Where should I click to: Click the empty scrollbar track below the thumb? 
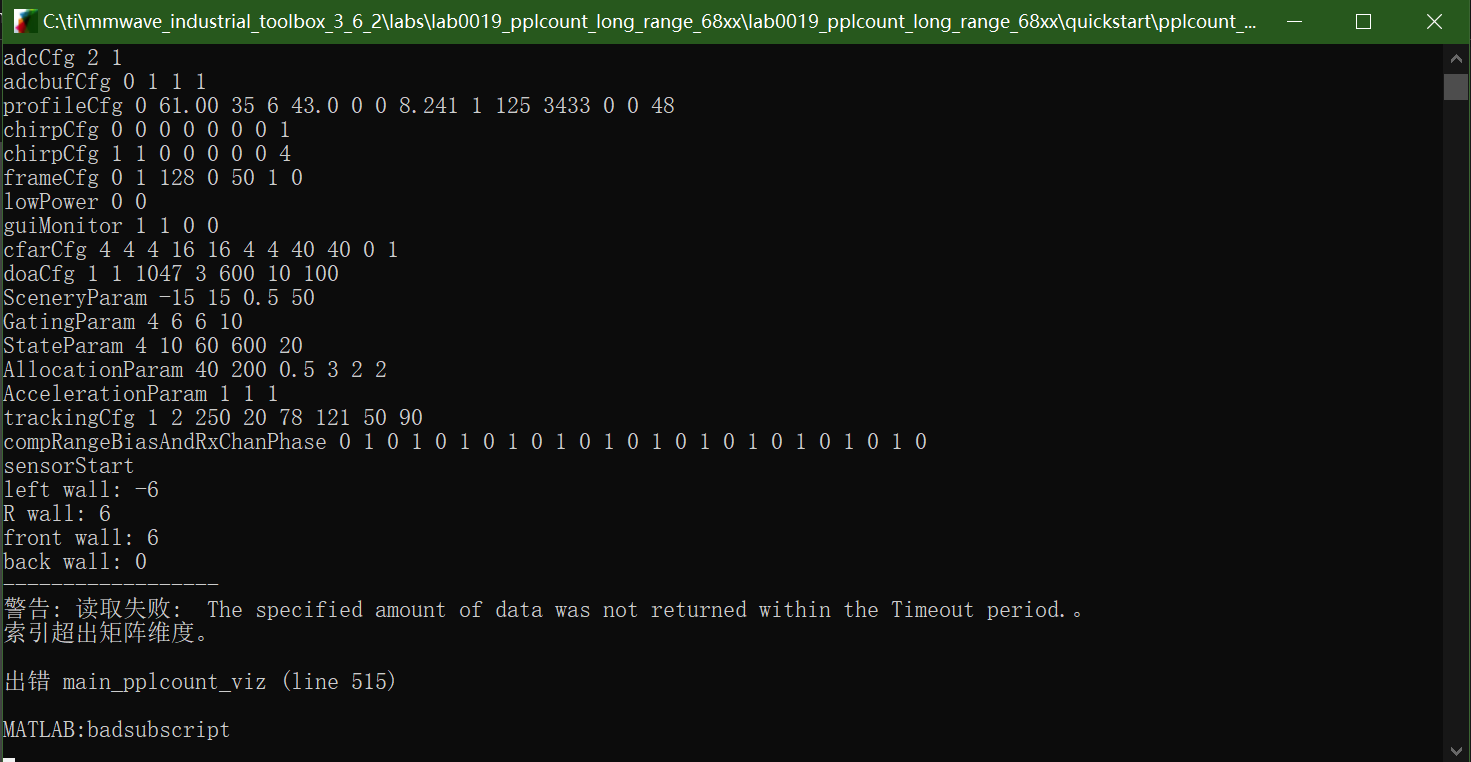point(1455,420)
